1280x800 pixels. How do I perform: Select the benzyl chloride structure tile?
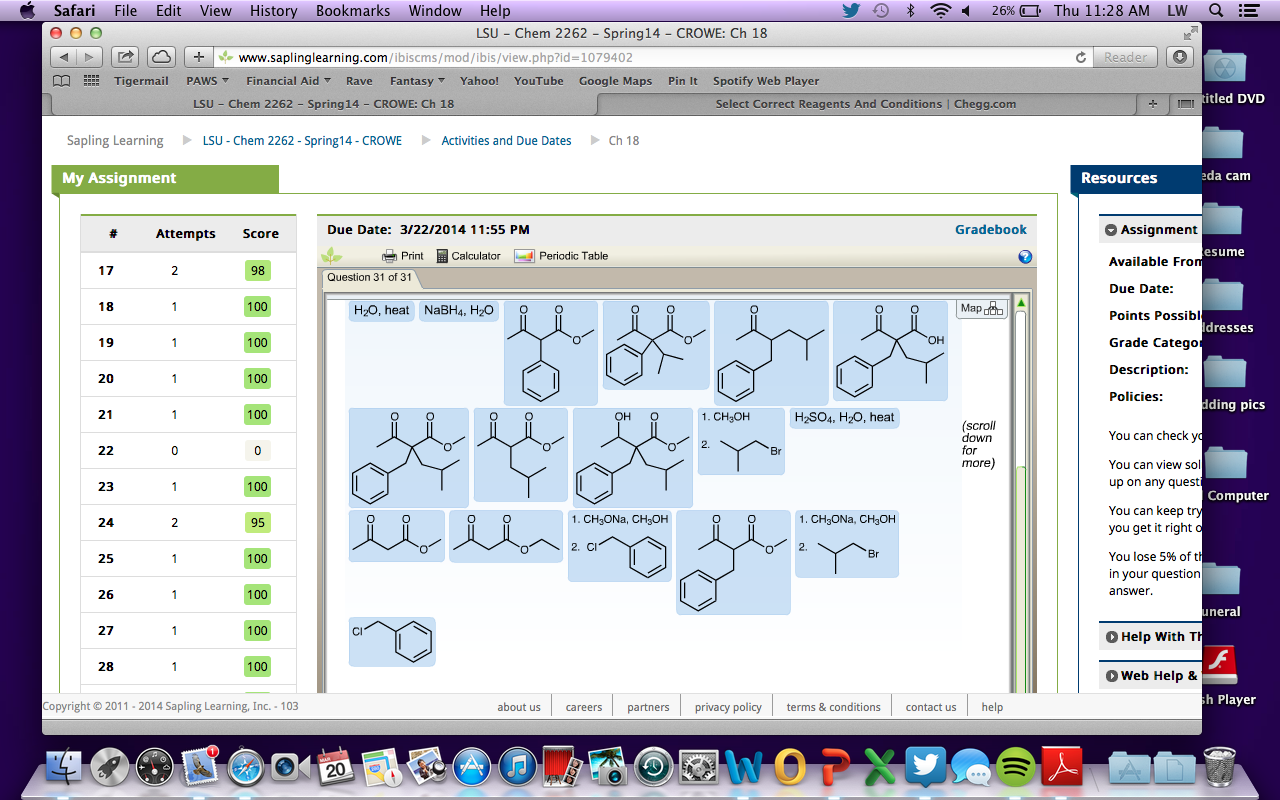click(x=392, y=642)
